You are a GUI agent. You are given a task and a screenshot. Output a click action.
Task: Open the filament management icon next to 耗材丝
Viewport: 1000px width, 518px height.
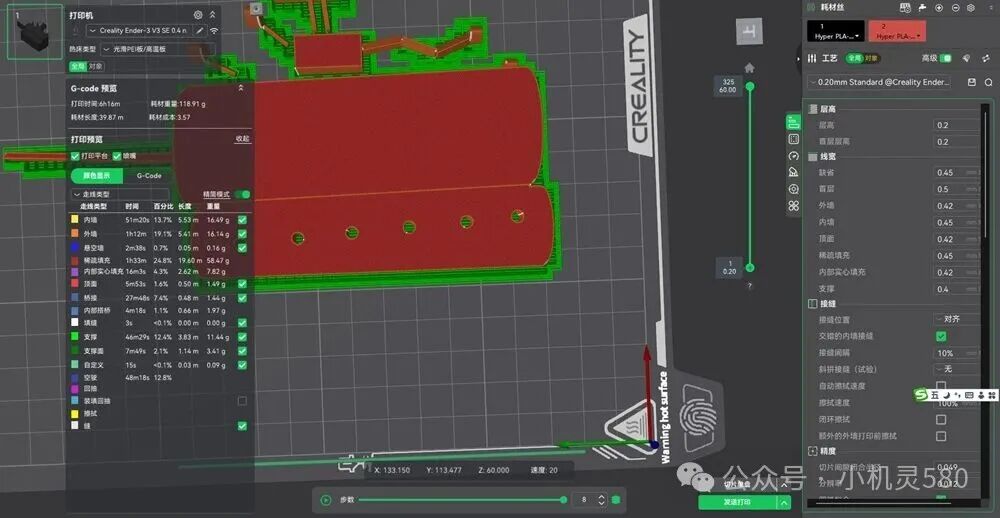[x=905, y=8]
